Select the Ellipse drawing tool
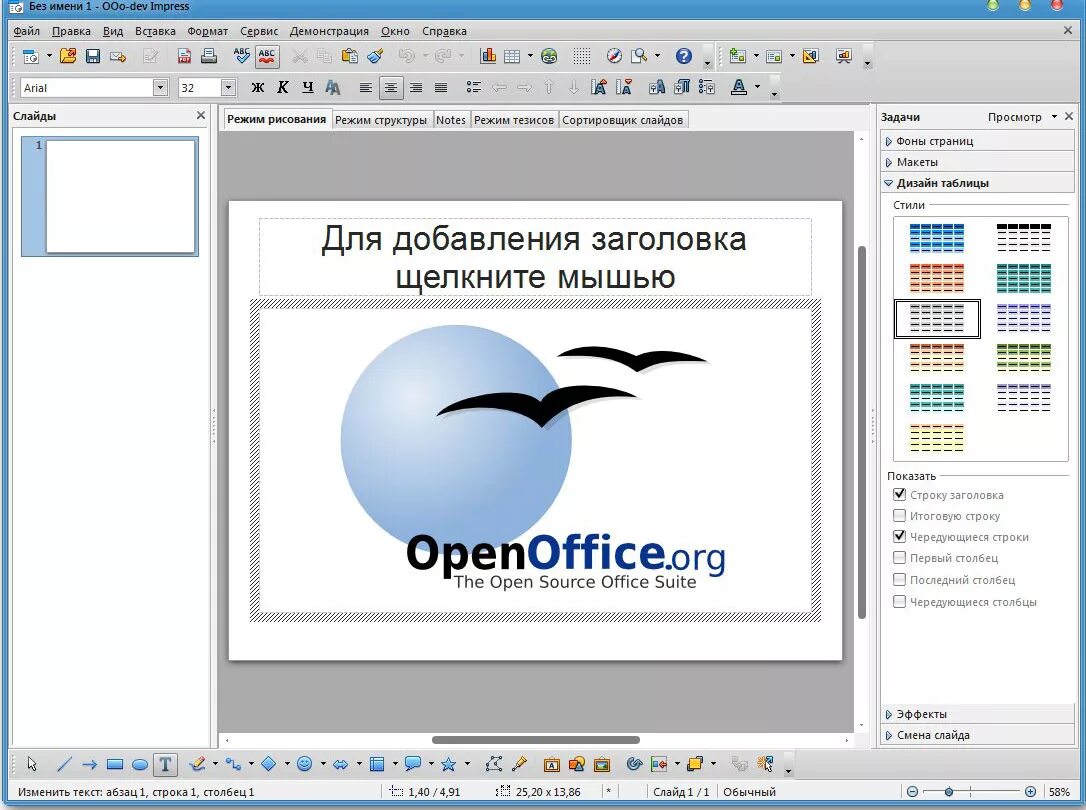Image resolution: width=1086 pixels, height=810 pixels. point(140,764)
